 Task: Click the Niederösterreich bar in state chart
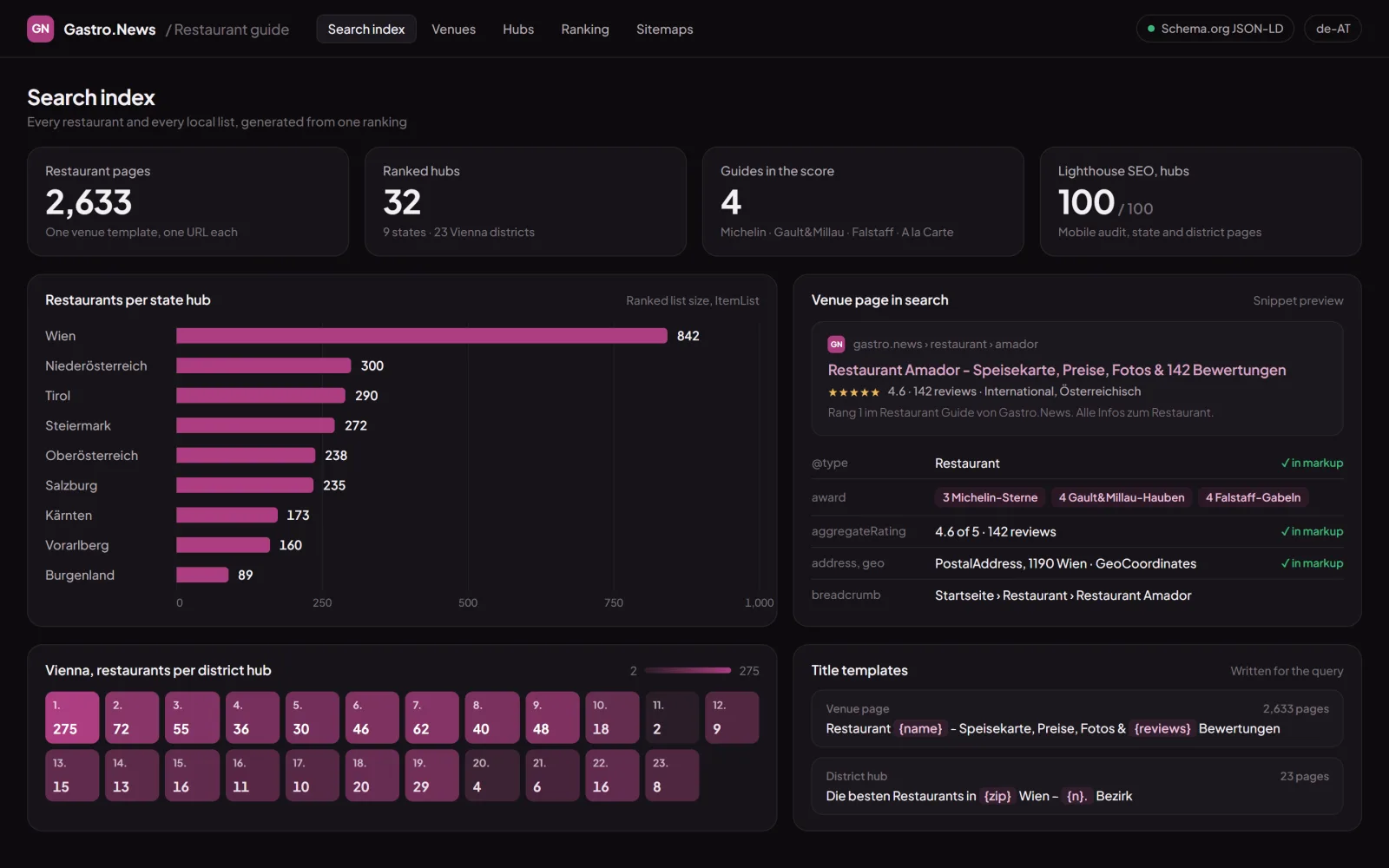pyautogui.click(x=264, y=366)
